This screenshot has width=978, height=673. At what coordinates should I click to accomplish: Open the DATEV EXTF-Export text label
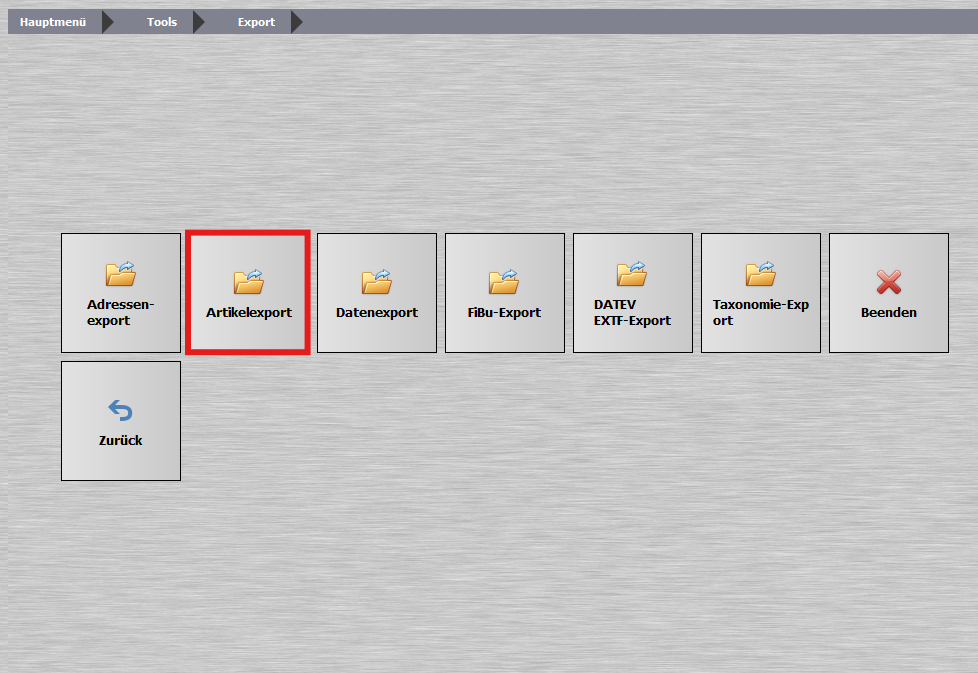632,312
